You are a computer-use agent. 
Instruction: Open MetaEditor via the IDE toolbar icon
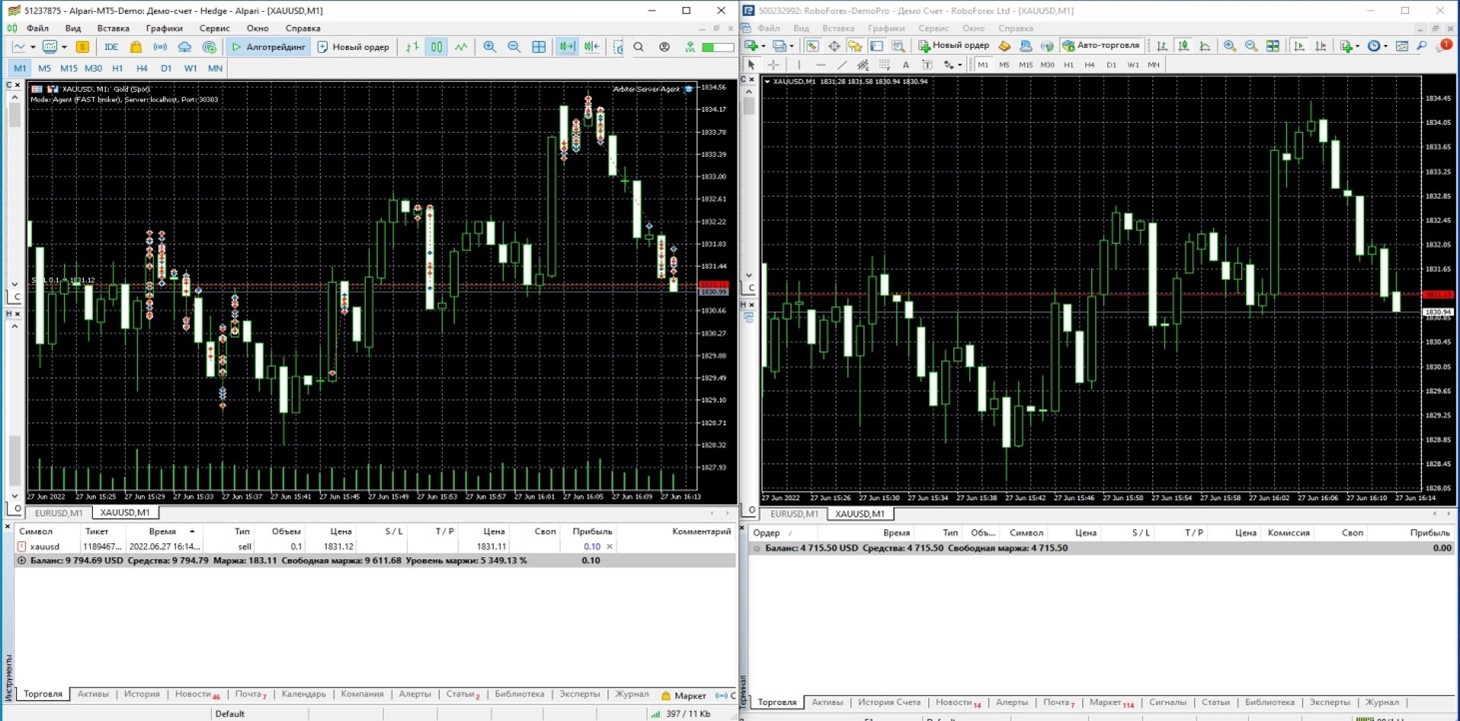pos(112,46)
